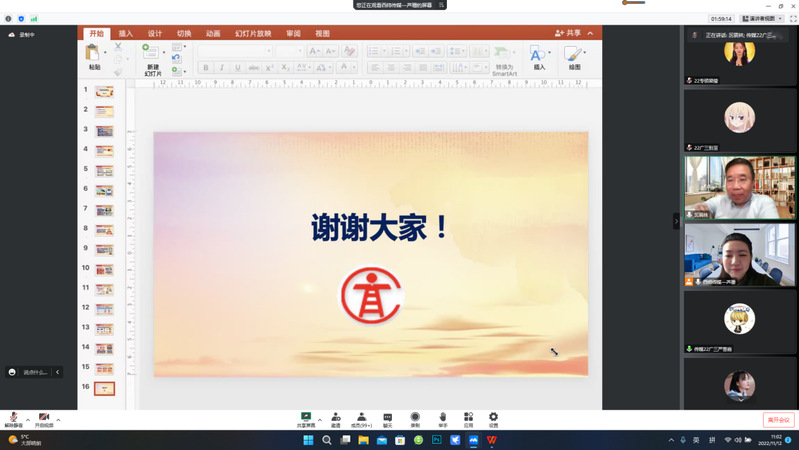Screen dimensions: 799x450
Task: Select slide 10 thumbnail
Action: tap(104, 269)
